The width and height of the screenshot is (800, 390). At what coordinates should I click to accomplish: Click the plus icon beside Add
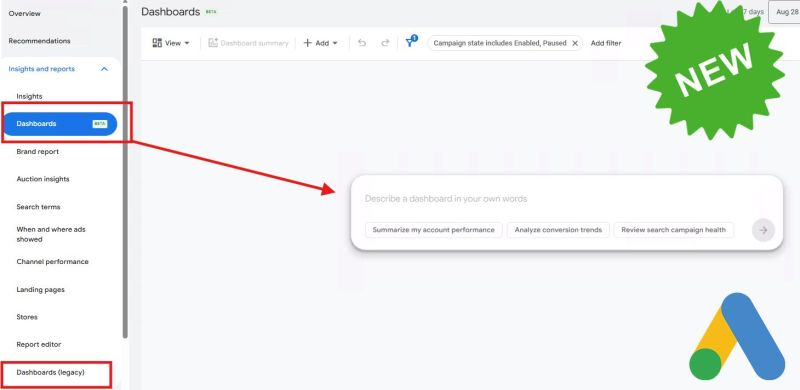(308, 43)
